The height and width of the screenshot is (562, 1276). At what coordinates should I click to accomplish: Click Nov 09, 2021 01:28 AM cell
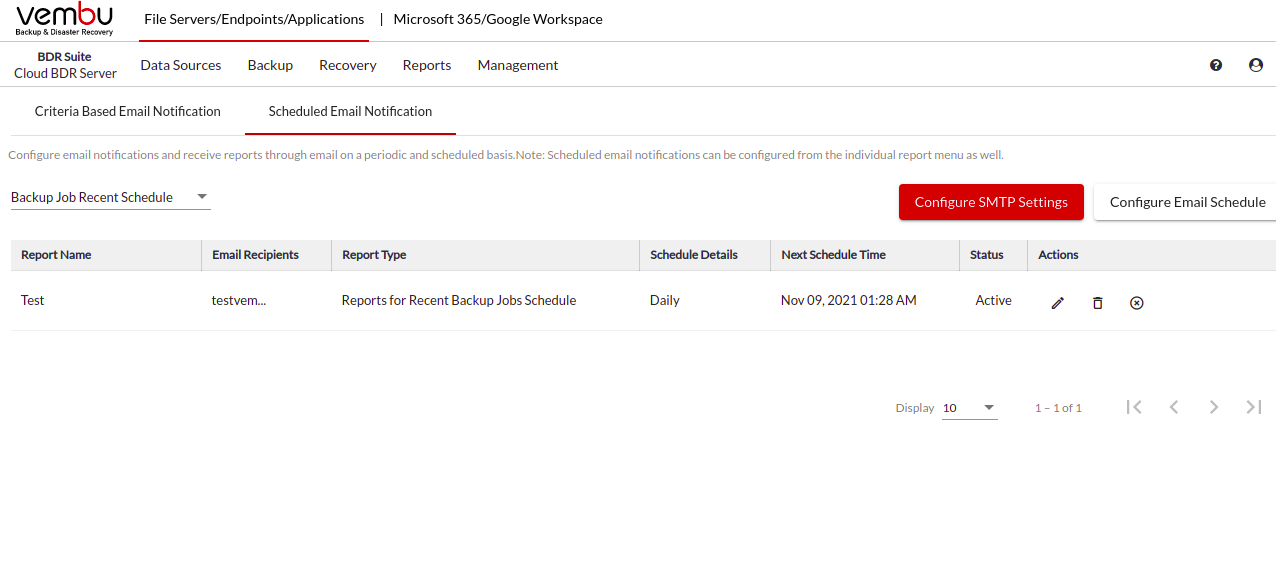(x=849, y=300)
